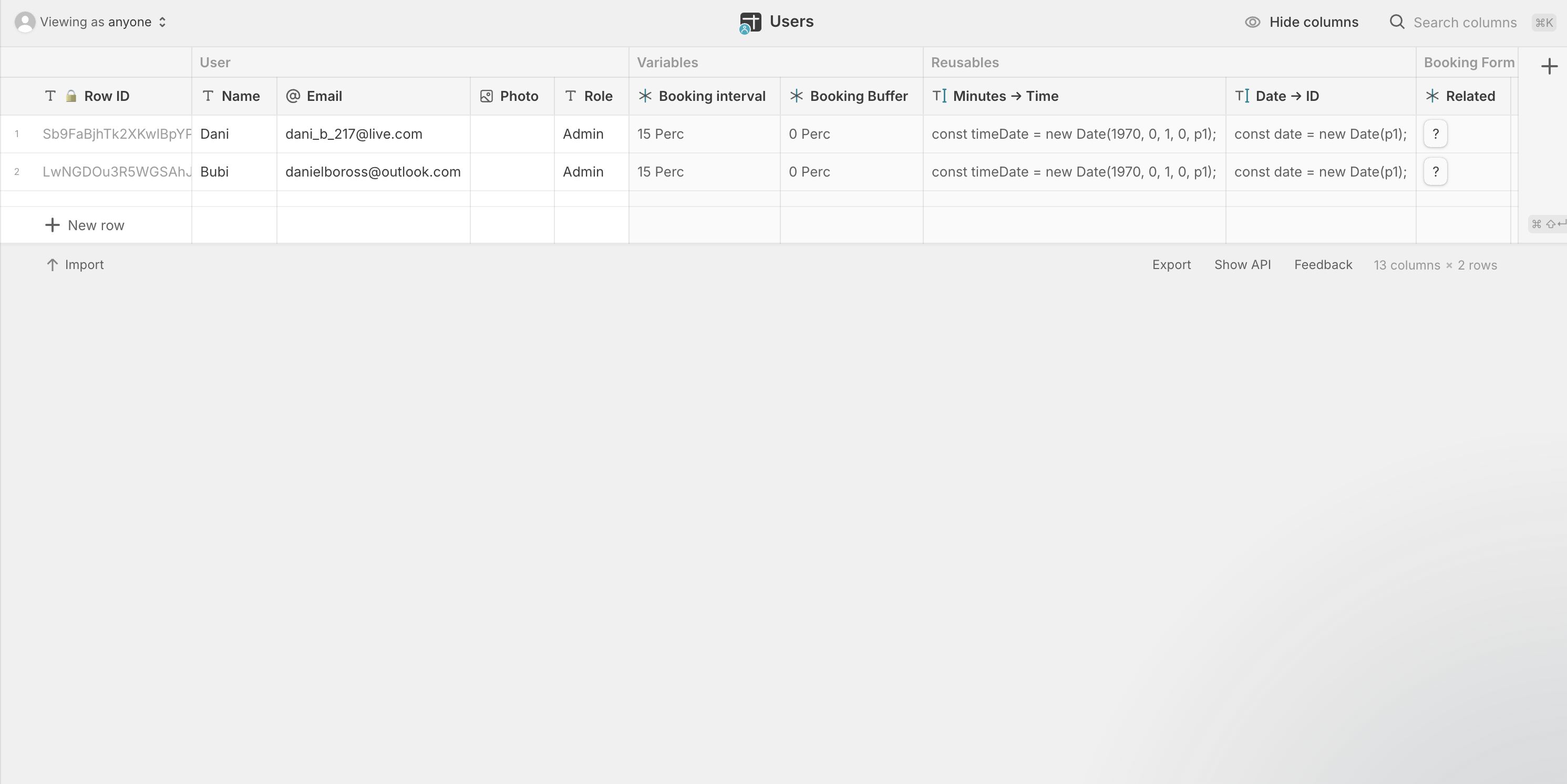The height and width of the screenshot is (784, 1567).
Task: Select Bubi's Admin role cell
Action: (x=591, y=171)
